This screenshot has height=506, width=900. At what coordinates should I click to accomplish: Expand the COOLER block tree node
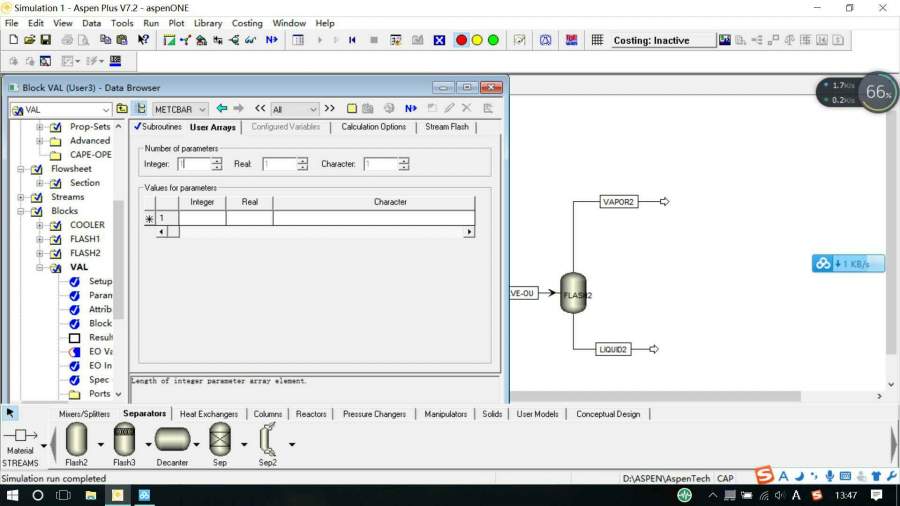(41, 225)
